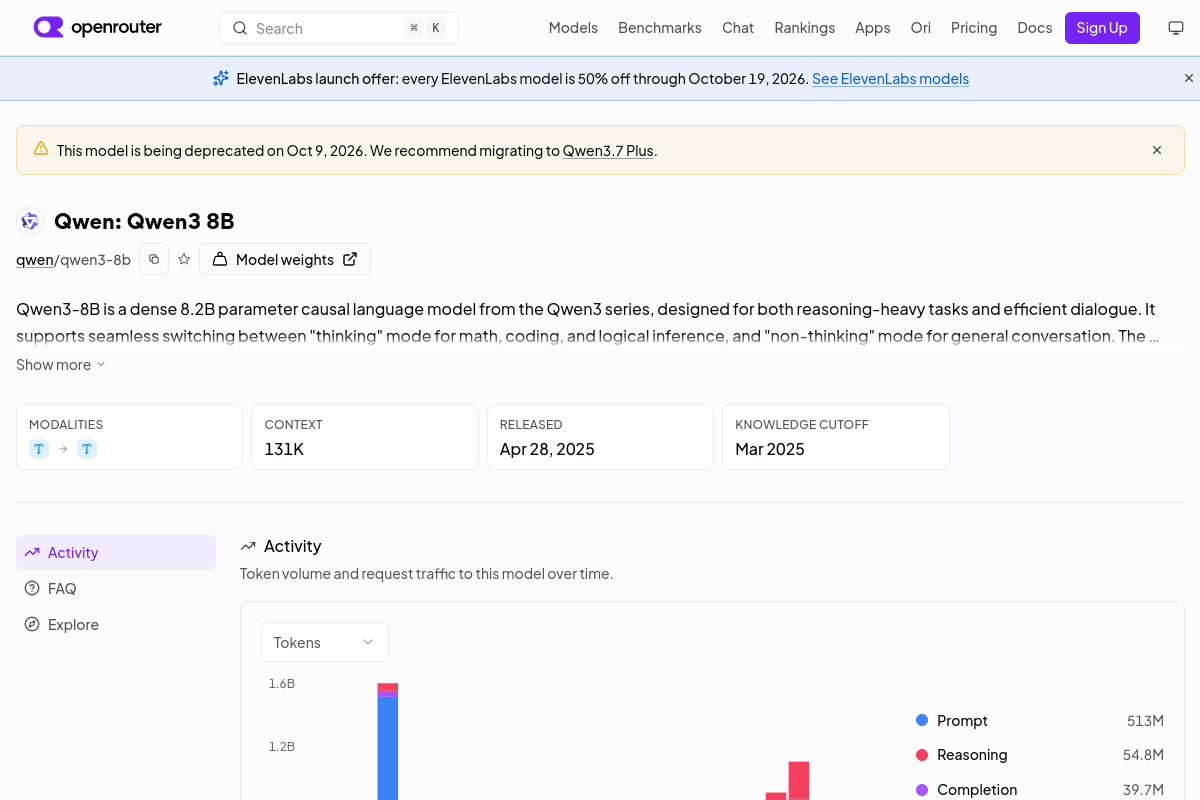The height and width of the screenshot is (800, 1200).
Task: Favorite the model with the star icon
Action: point(184,259)
